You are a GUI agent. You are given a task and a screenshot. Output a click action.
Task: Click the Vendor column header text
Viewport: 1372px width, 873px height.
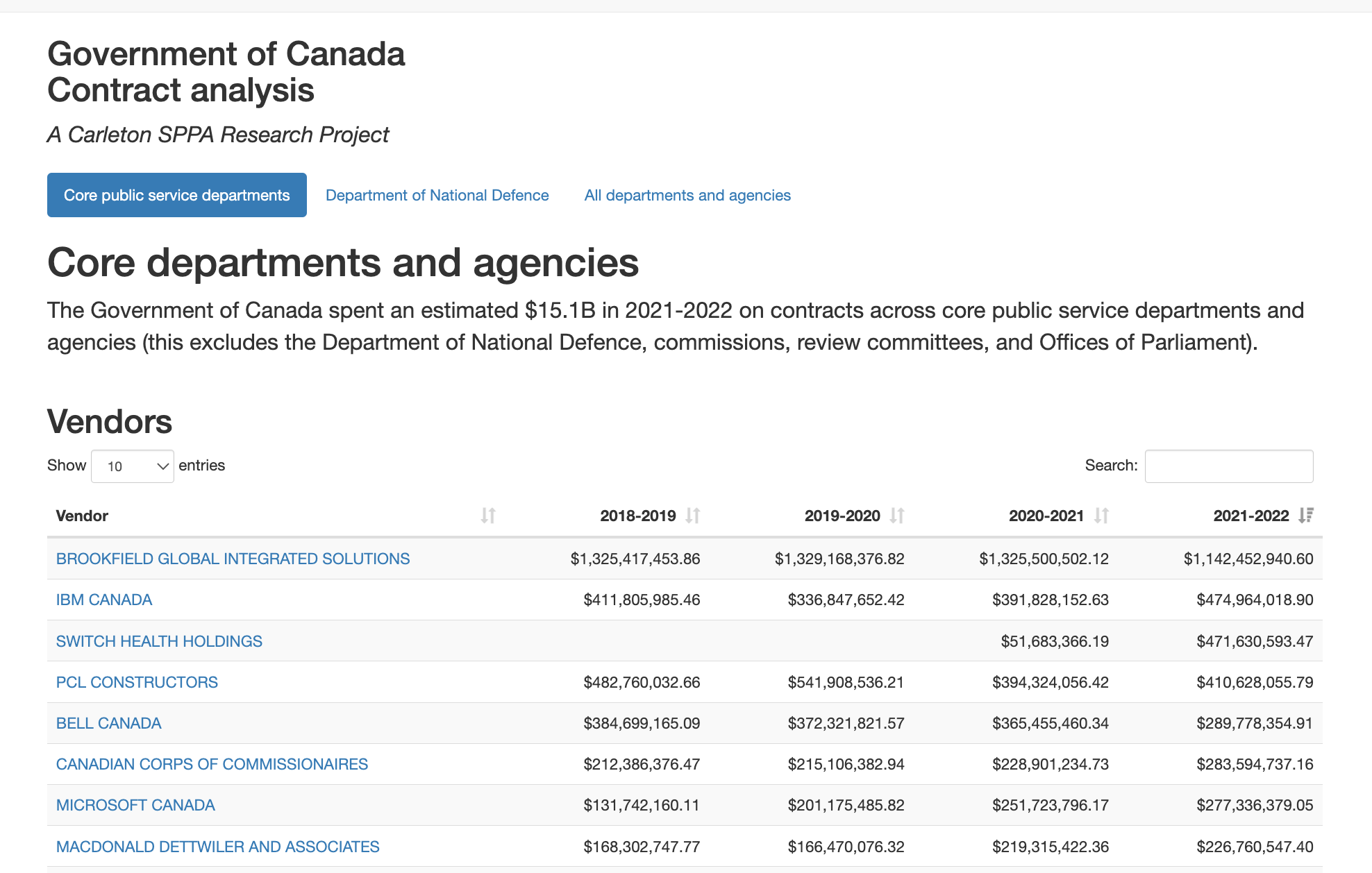point(82,516)
